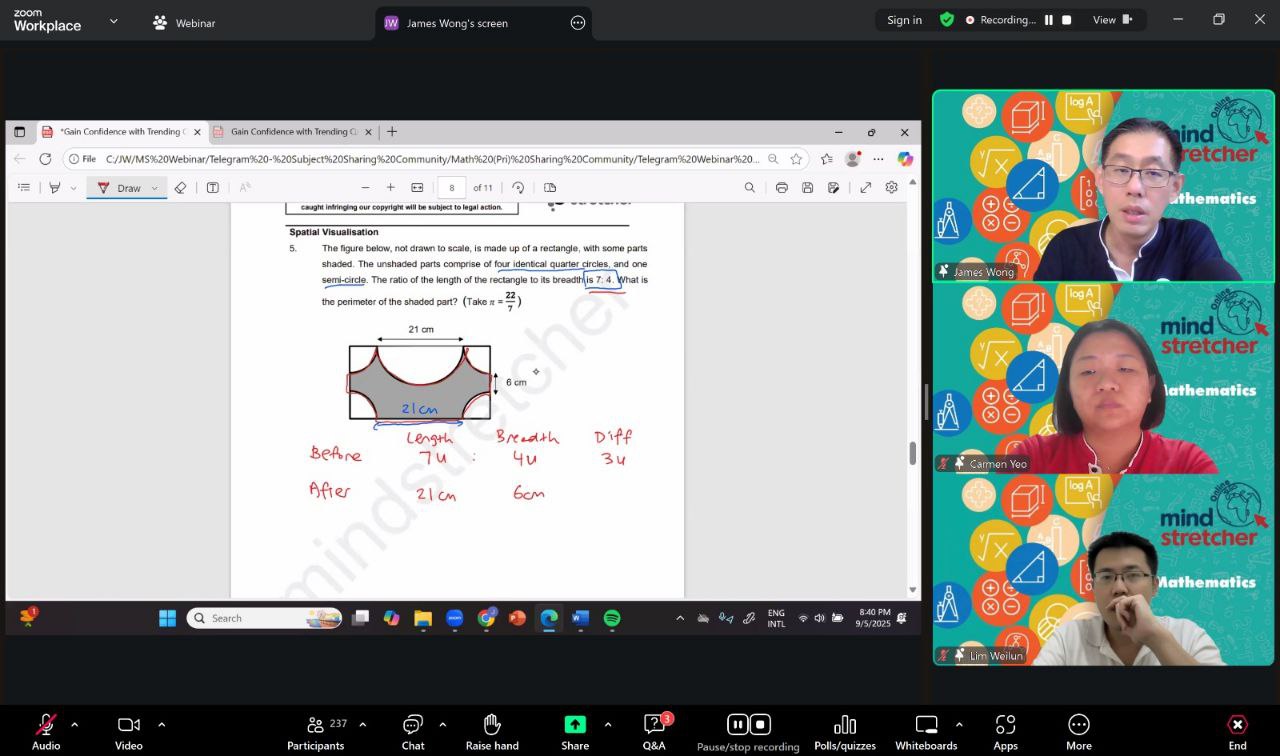Expand the Video options arrow
The height and width of the screenshot is (756, 1280).
coord(161,724)
